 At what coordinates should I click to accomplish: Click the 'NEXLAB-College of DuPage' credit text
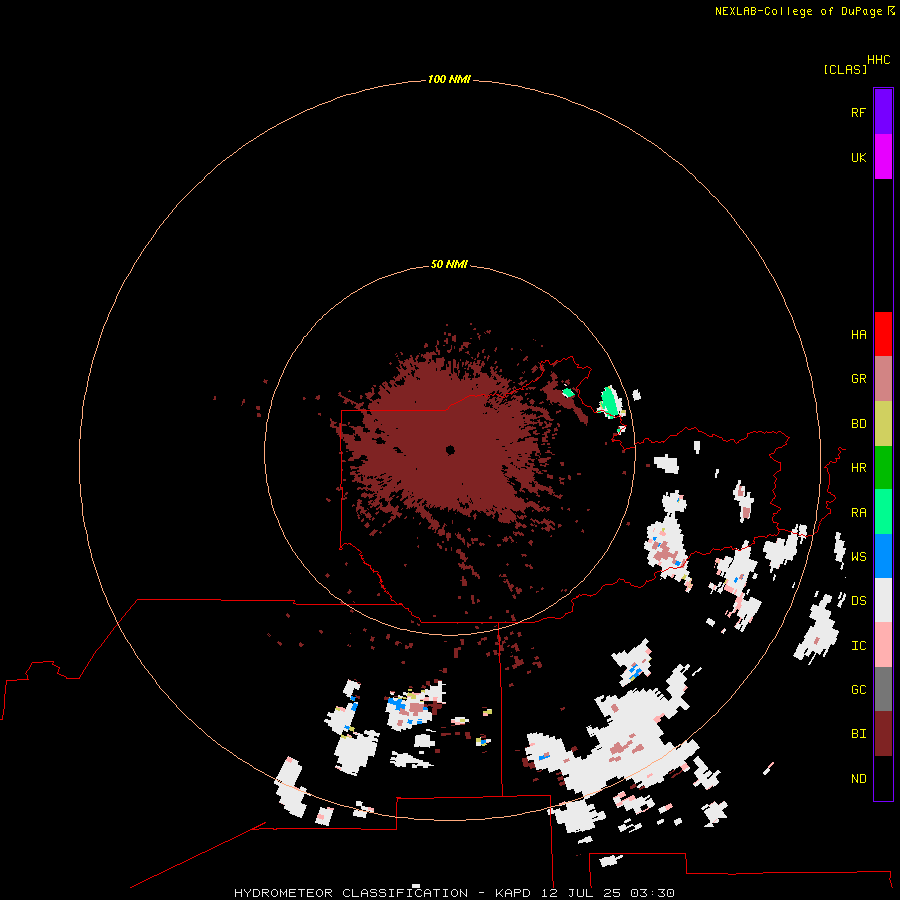pyautogui.click(x=798, y=11)
